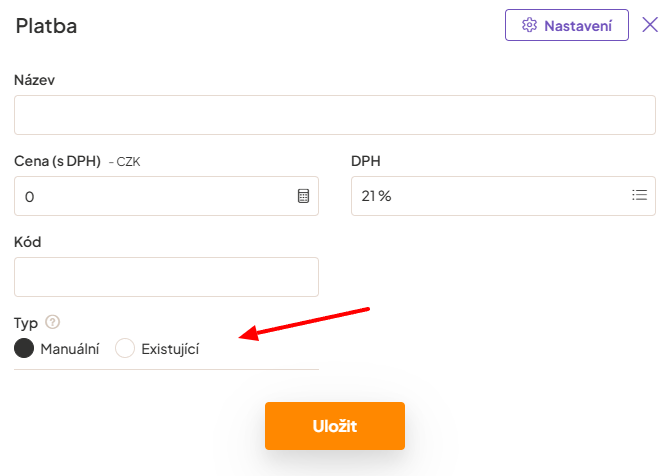Focus the Kód input field
This screenshot has height=476, width=671.
tap(166, 277)
